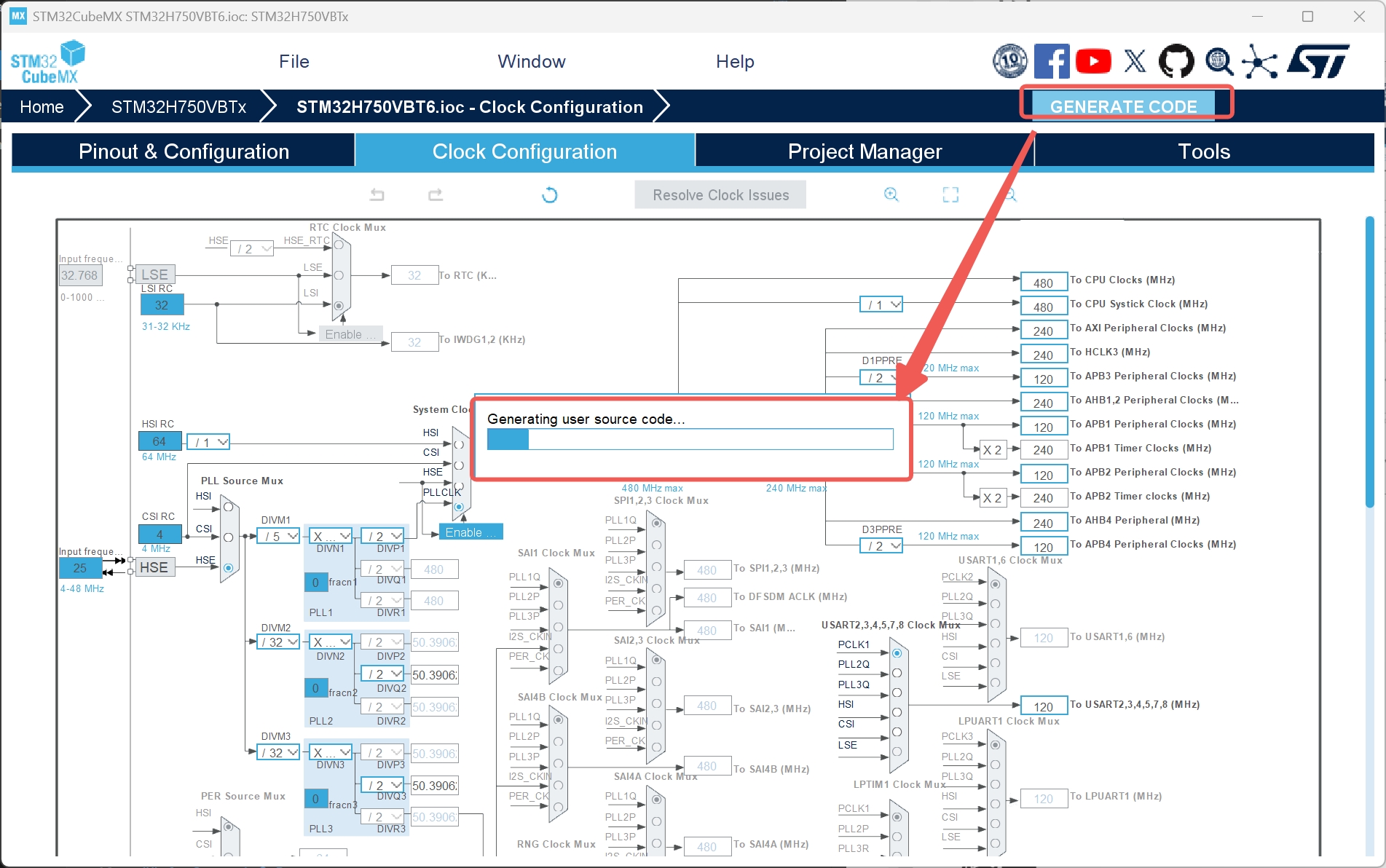Screen dimensions: 1386x868
Task: Click the ST logo icon
Action: tap(1318, 61)
